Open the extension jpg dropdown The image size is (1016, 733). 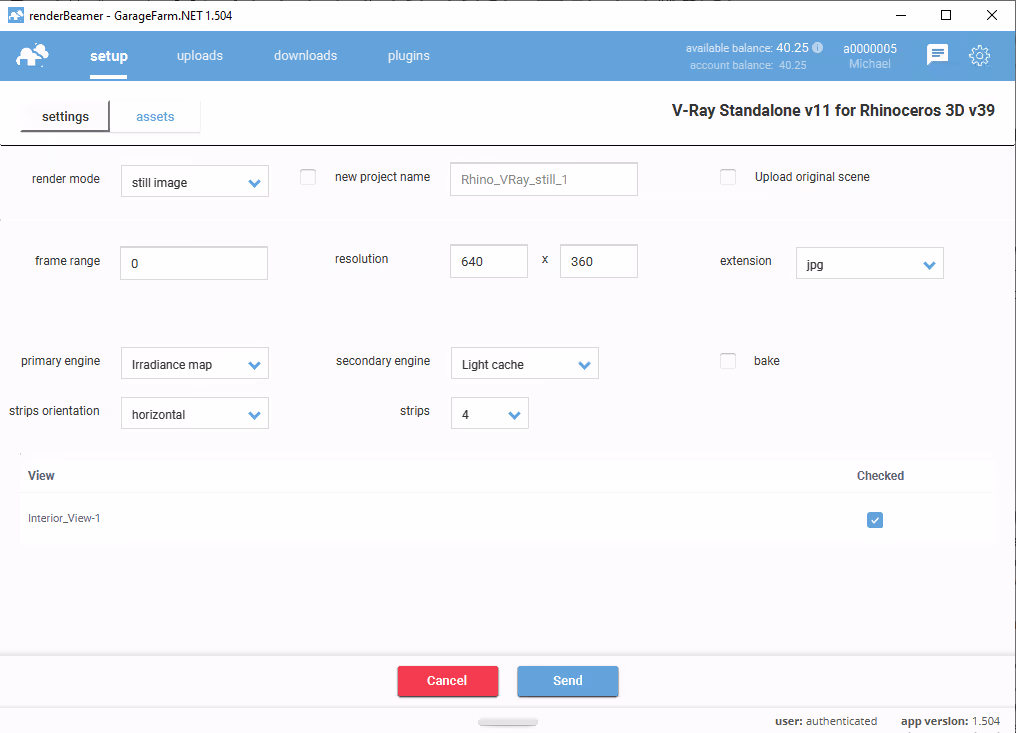(x=870, y=263)
